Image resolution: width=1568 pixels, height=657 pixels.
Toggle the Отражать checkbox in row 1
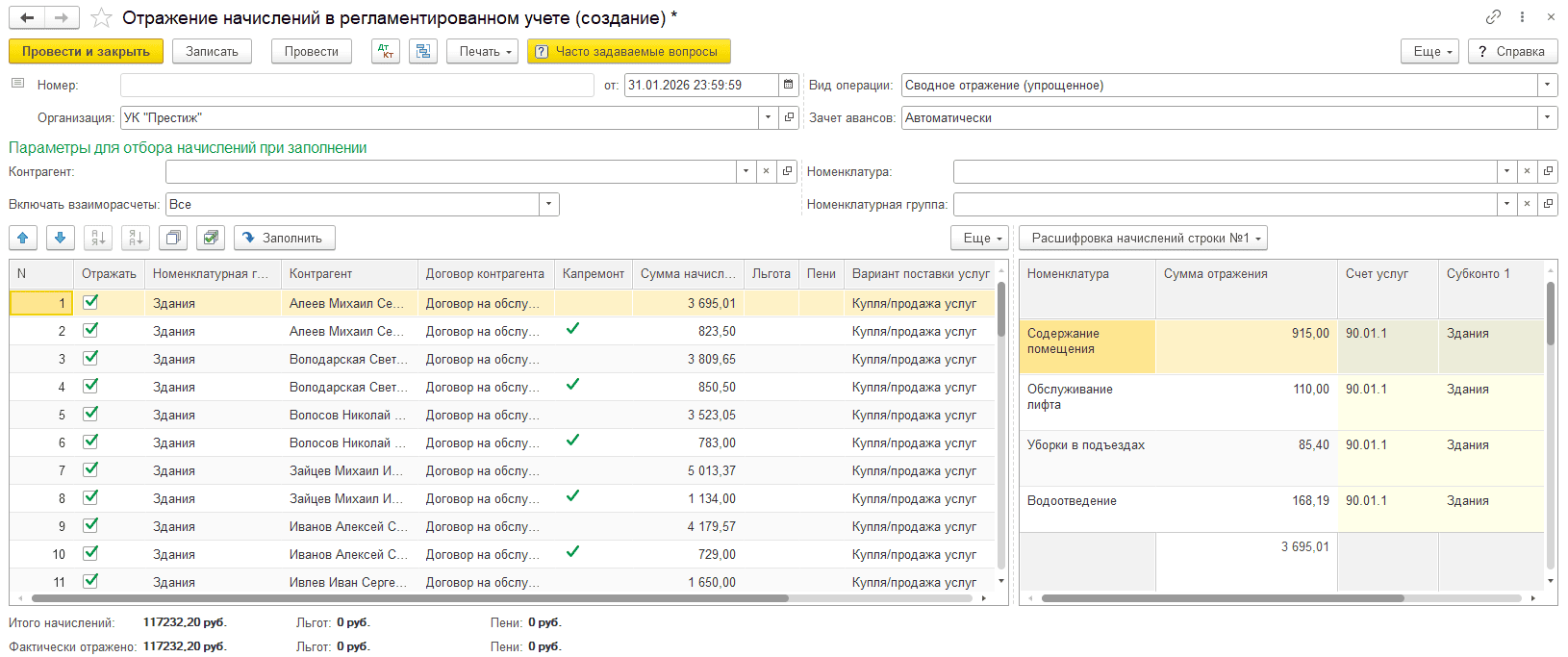[90, 302]
